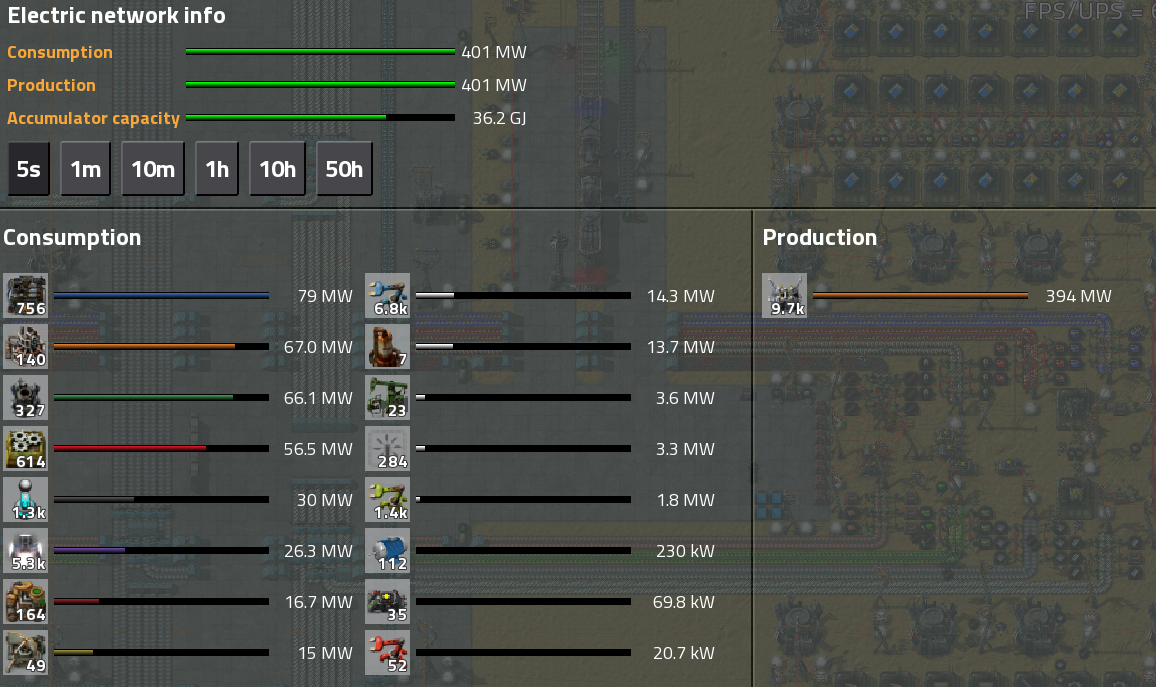The image size is (1156, 687).
Task: Click the "230 kW" consumption value
Action: [685, 551]
